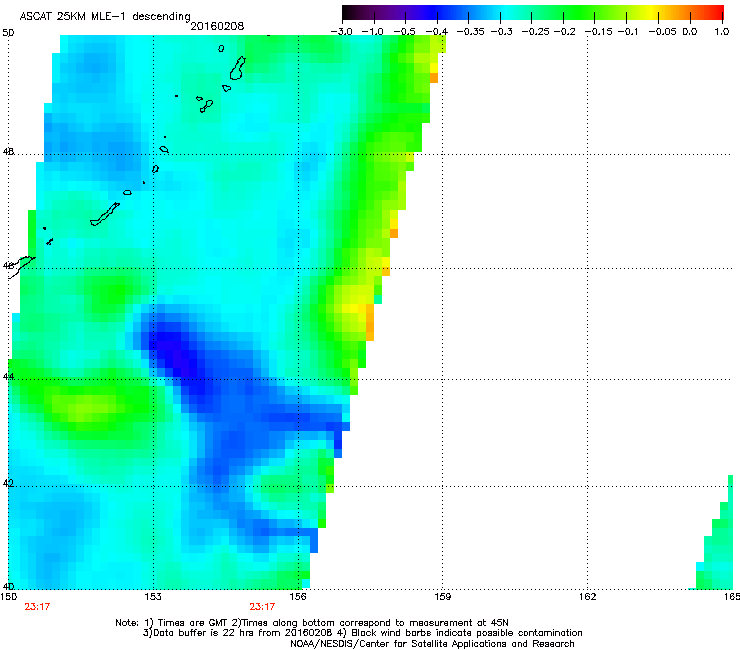Click the title 'ASCAT 25KM MLE-1 descending'

(x=105, y=16)
